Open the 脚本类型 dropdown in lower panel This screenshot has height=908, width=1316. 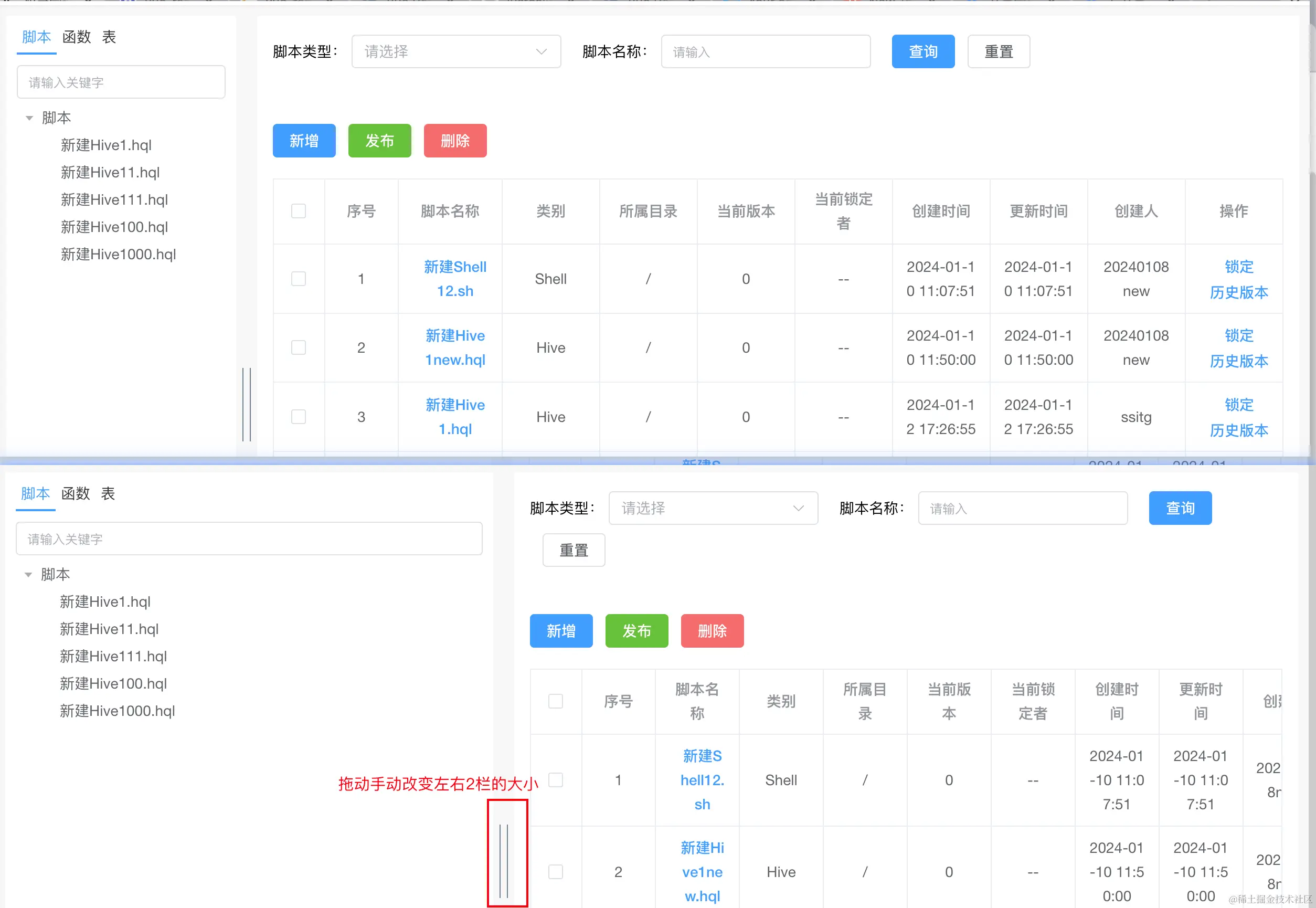[x=713, y=508]
